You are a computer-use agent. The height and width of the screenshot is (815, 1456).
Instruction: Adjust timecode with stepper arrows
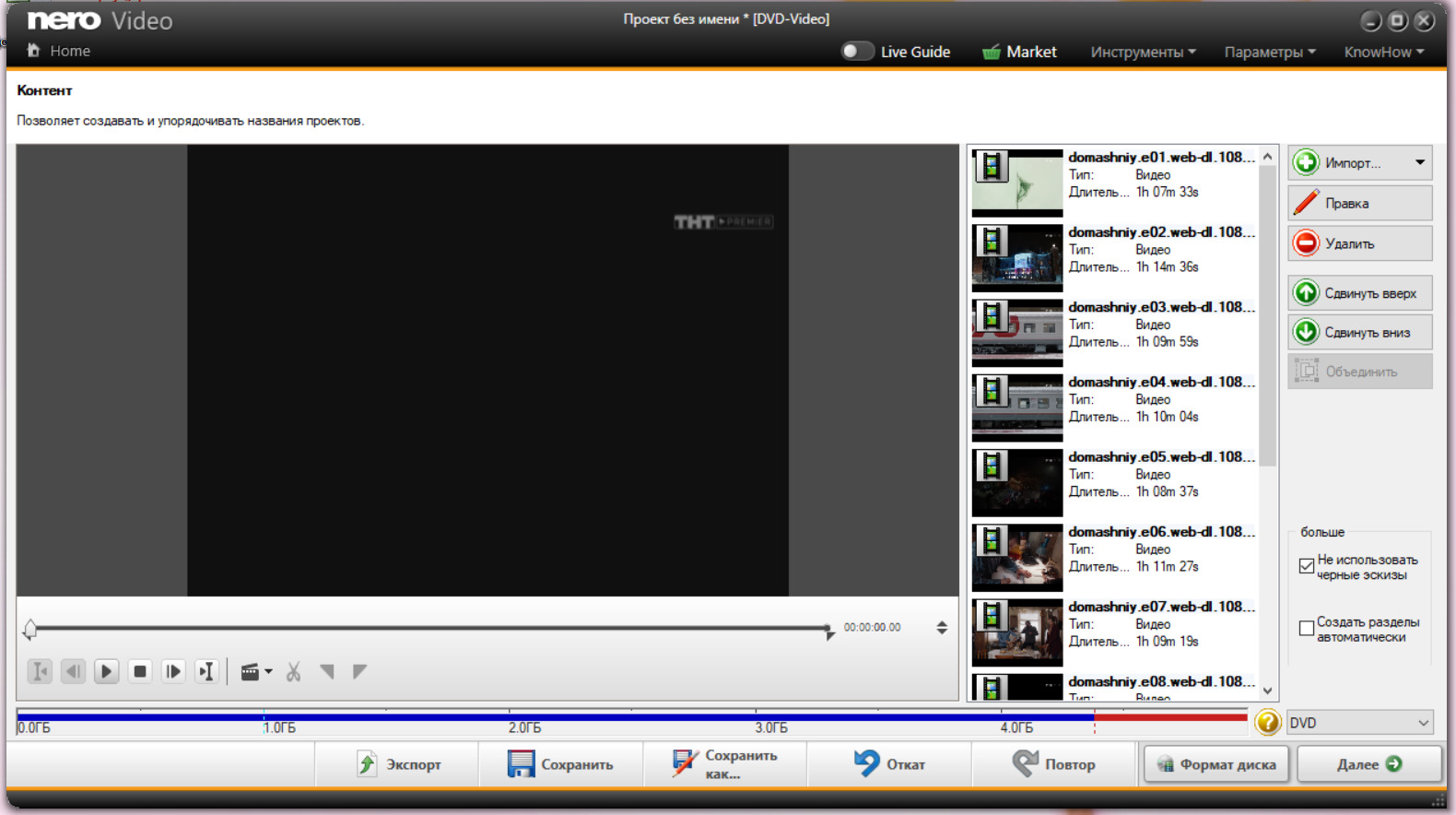[942, 628]
